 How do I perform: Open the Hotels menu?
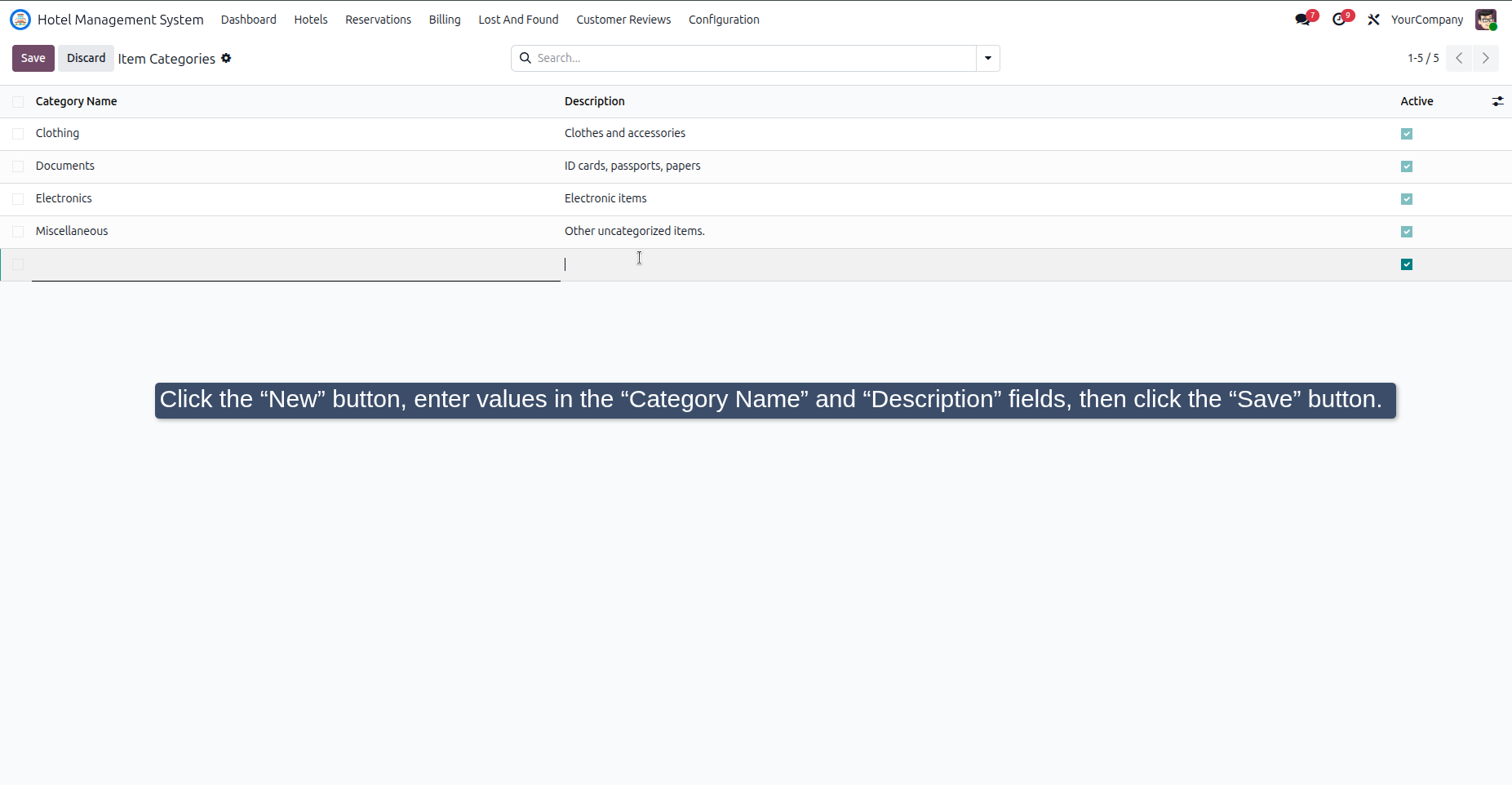[x=311, y=20]
